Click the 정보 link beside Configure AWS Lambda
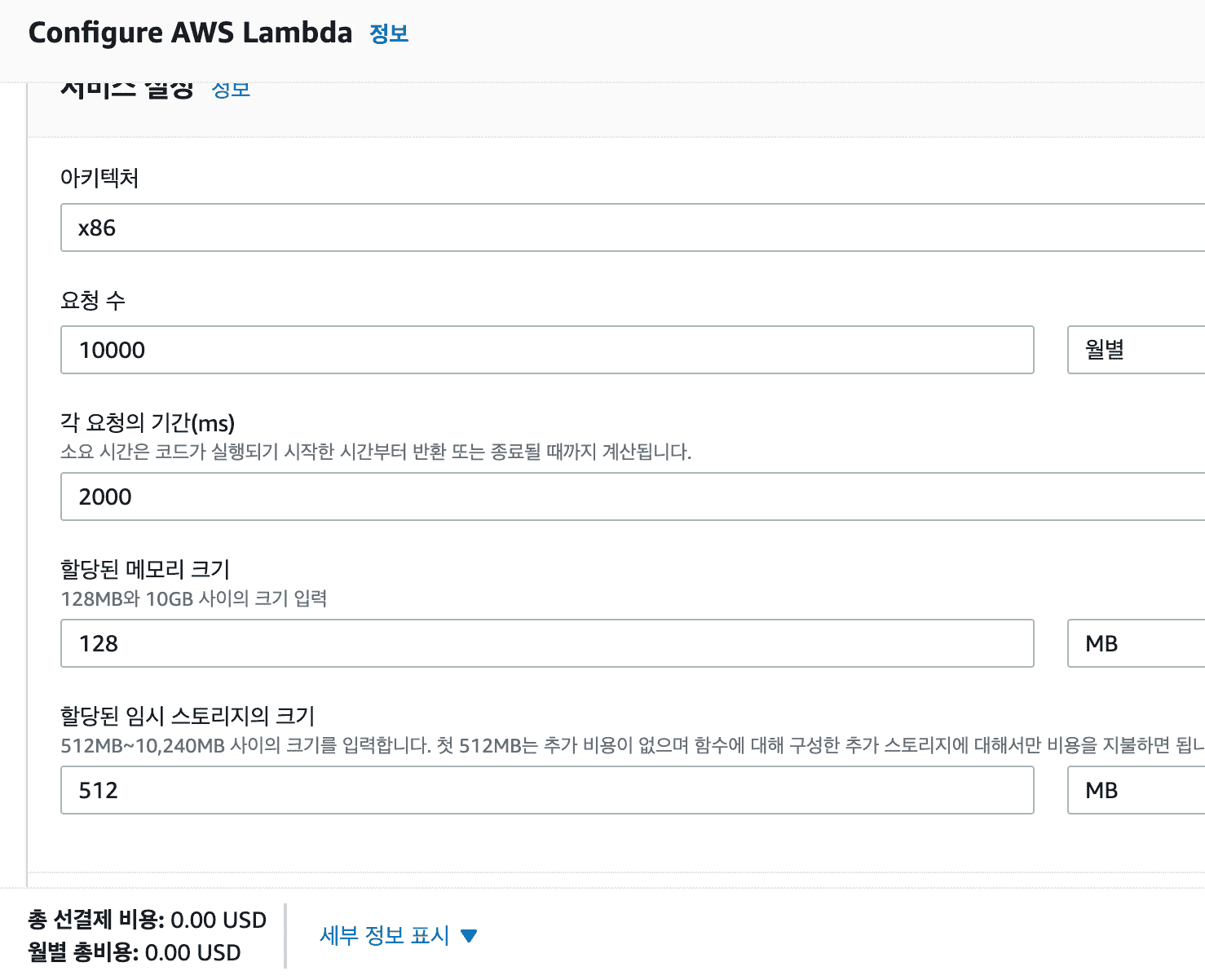The height and width of the screenshot is (980, 1205). coord(389,34)
